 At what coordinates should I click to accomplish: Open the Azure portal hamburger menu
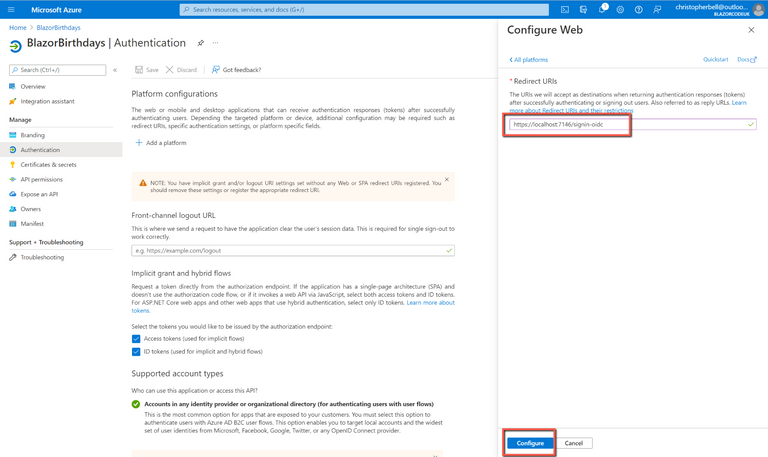[x=11, y=9]
